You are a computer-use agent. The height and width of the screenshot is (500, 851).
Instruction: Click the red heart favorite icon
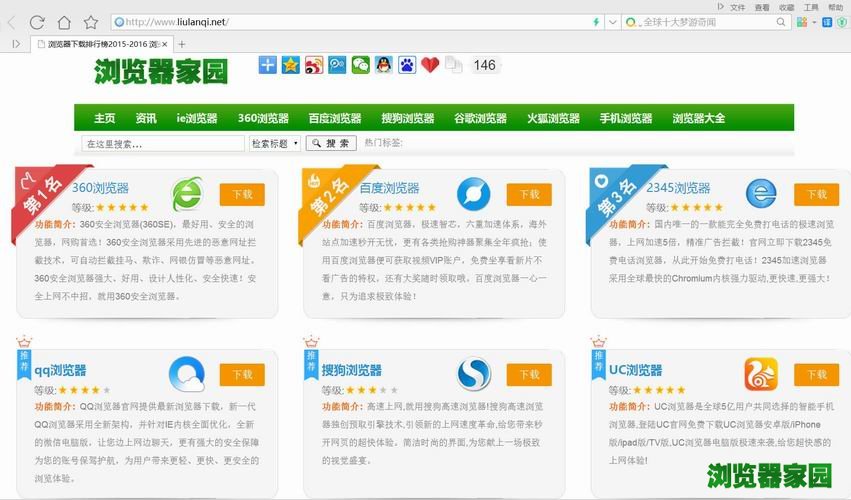430,65
